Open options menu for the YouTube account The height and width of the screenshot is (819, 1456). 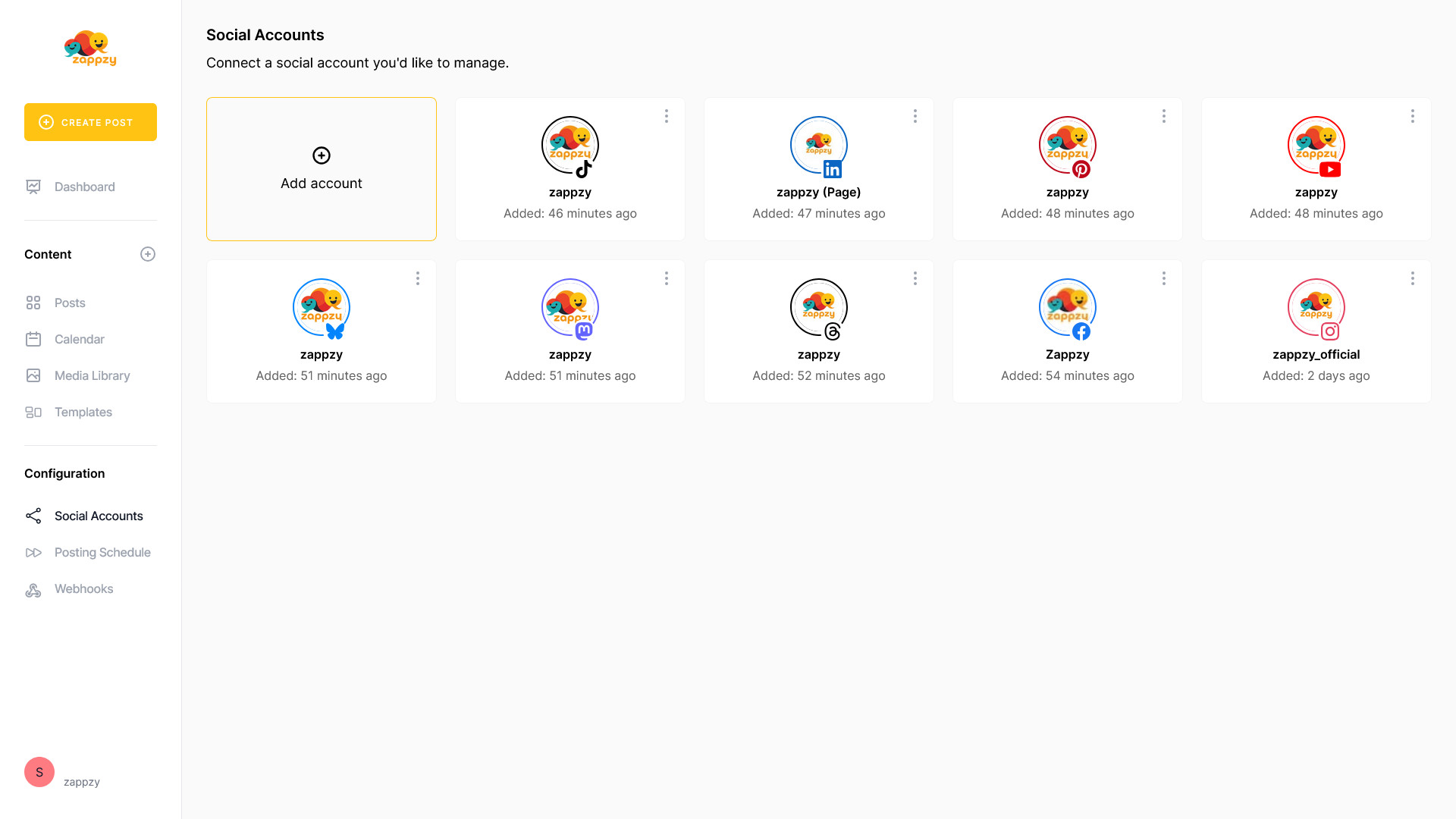tap(1413, 116)
